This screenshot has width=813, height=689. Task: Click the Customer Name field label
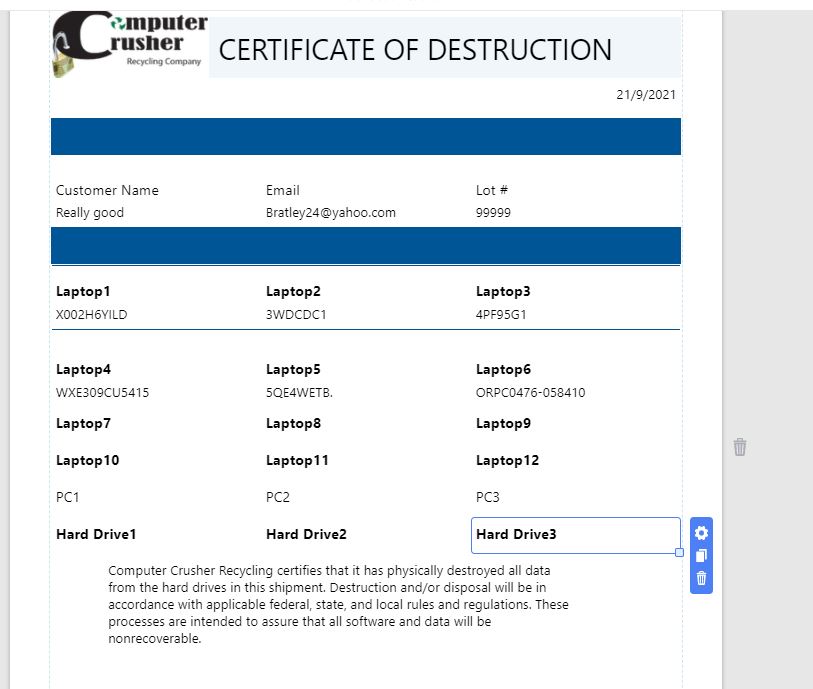pyautogui.click(x=107, y=190)
